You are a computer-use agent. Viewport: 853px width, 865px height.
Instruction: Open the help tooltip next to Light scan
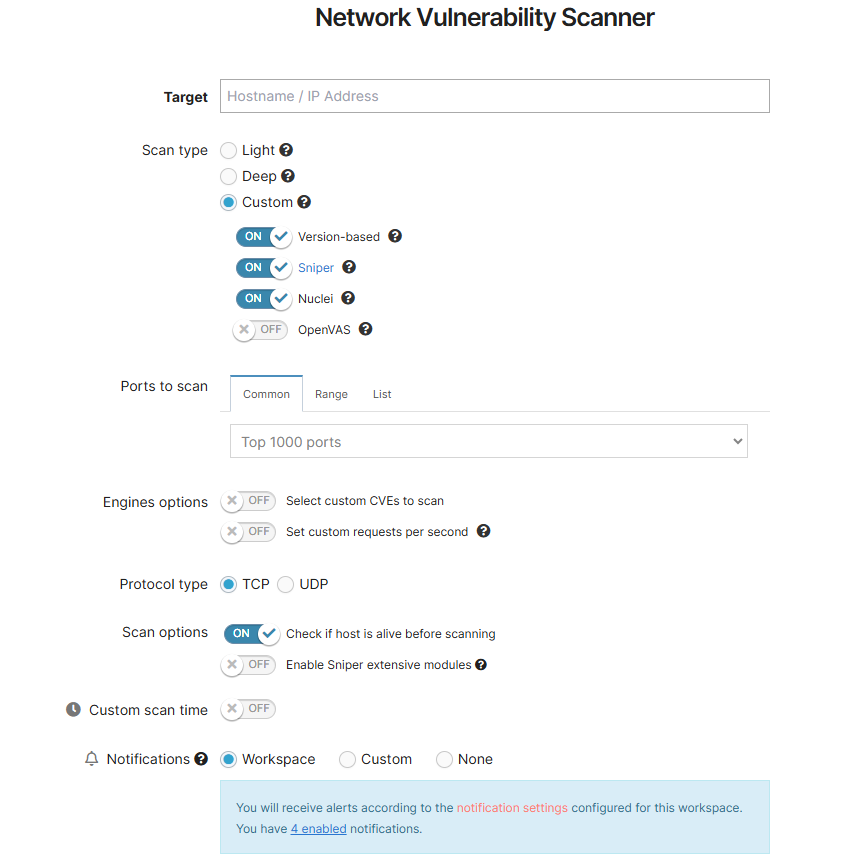click(x=287, y=150)
